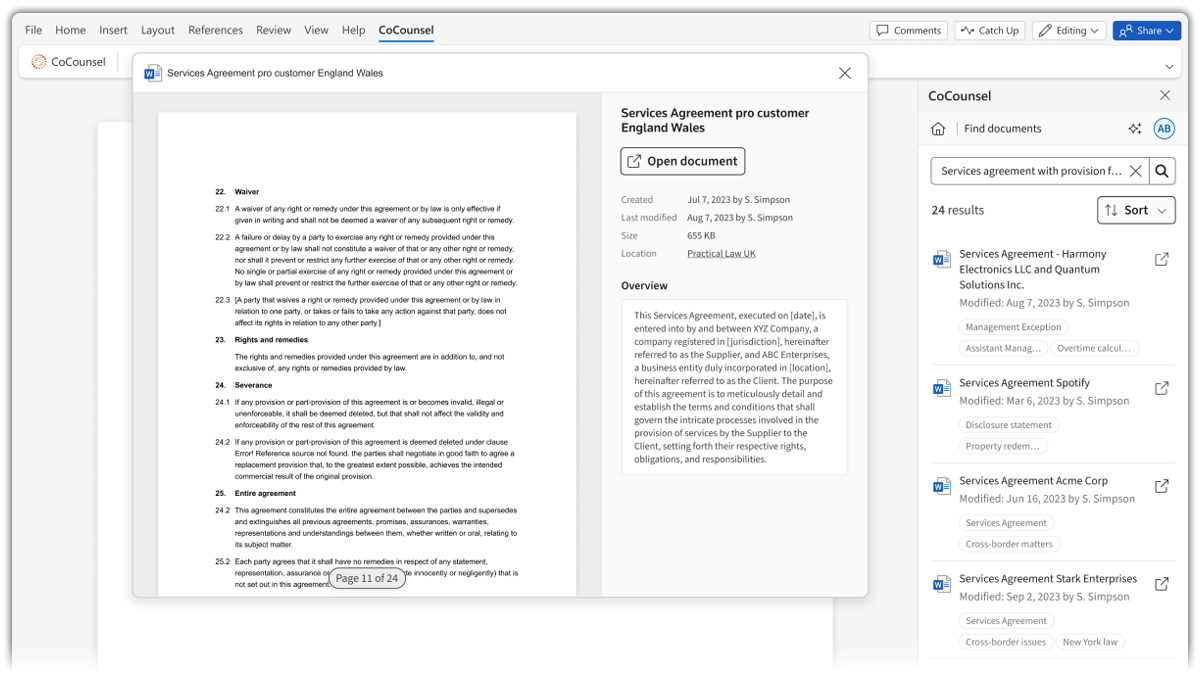1200x676 pixels.
Task: Select the Cross-border matters tag
Action: (x=1008, y=545)
